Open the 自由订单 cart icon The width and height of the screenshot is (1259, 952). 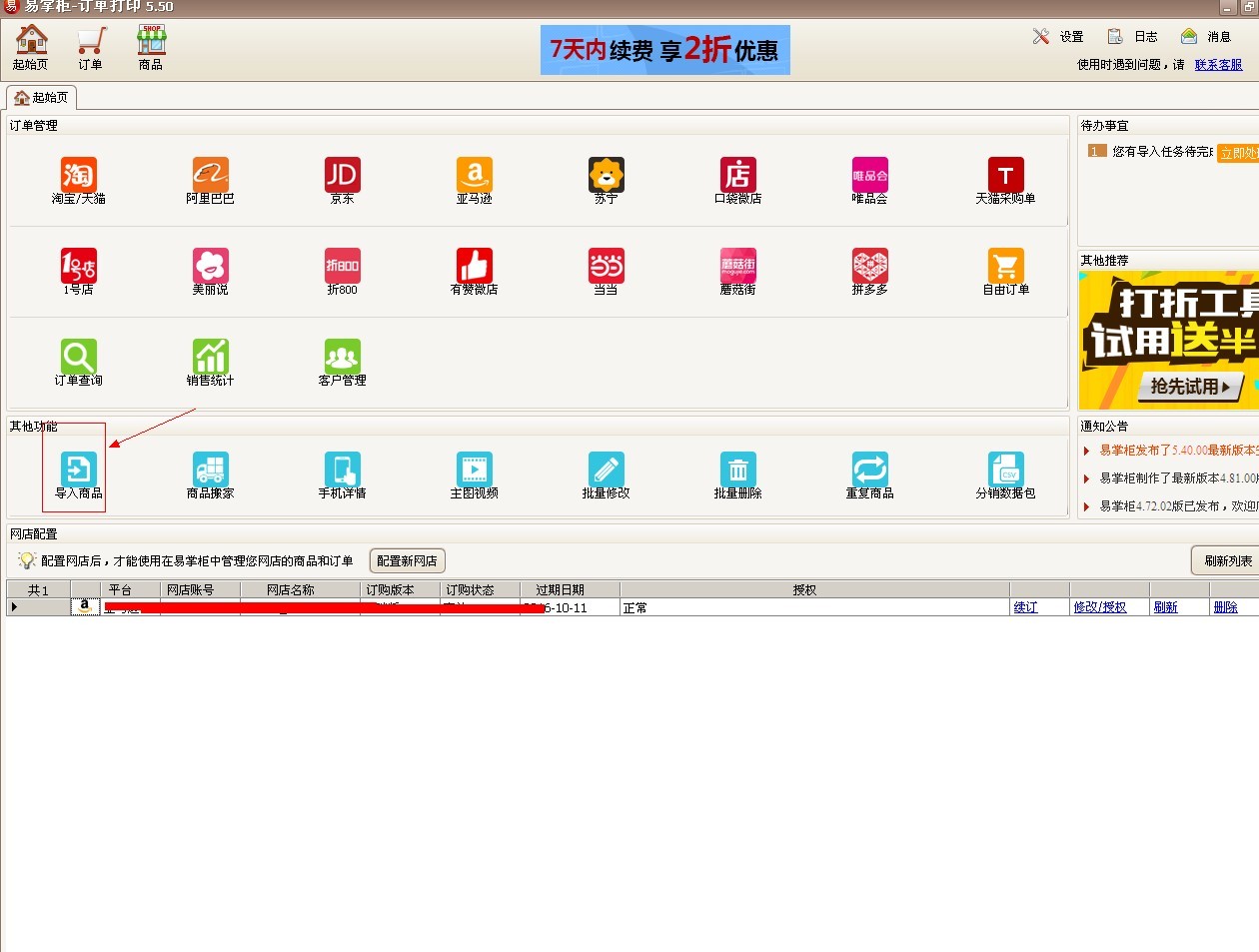coord(1006,267)
